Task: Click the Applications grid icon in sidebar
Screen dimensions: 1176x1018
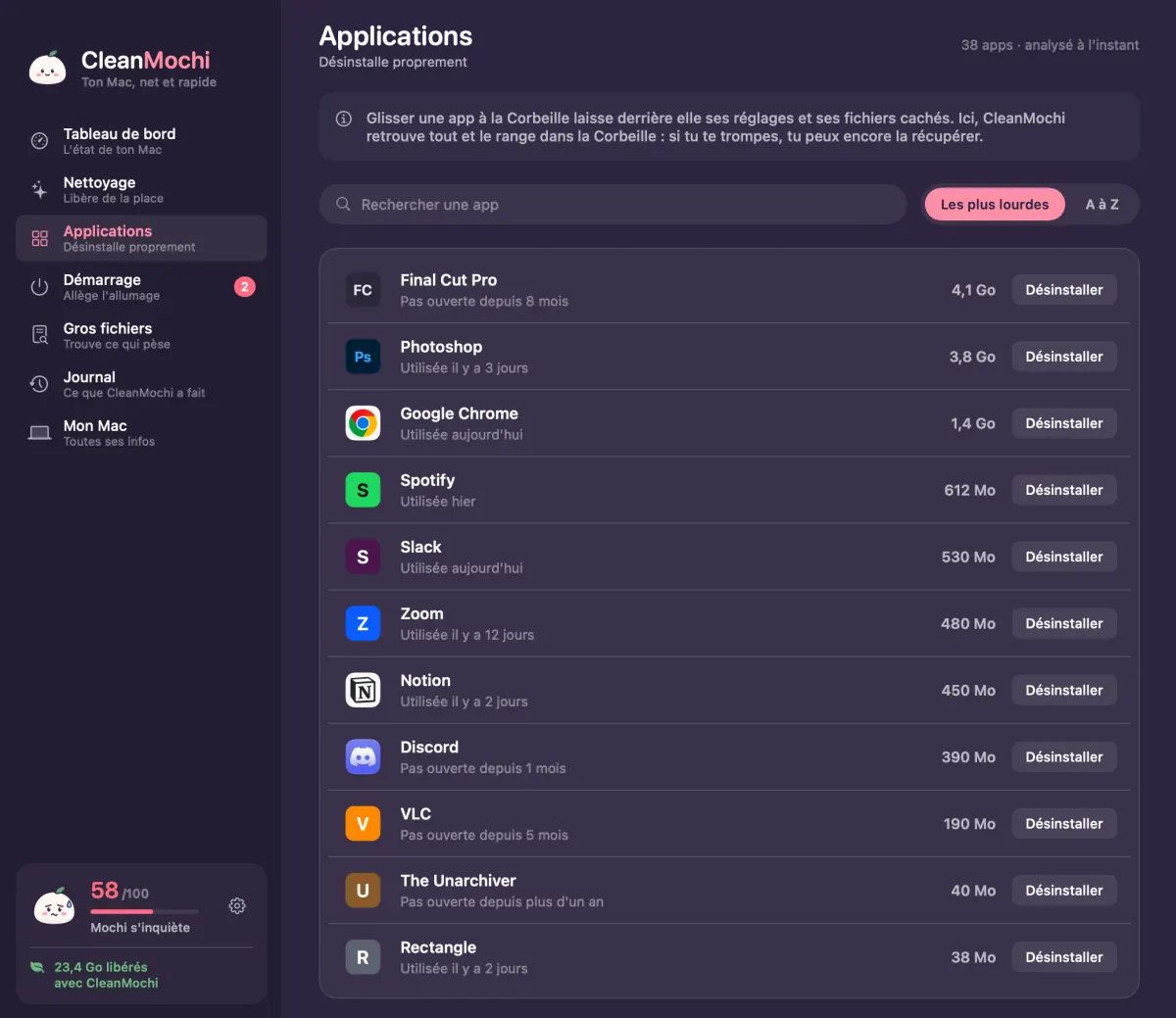Action: 39,238
